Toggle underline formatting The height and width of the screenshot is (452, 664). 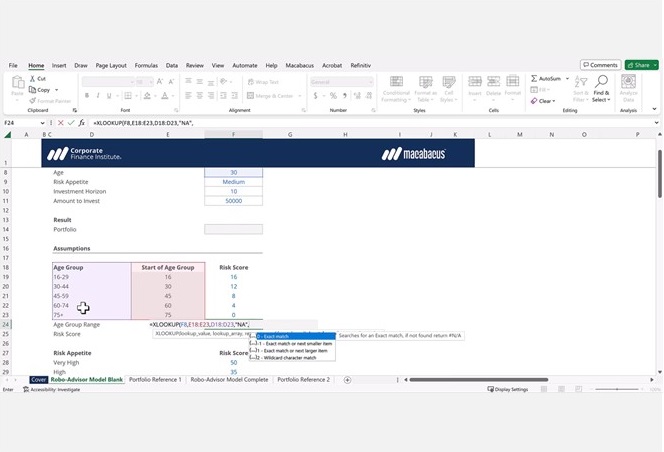109,96
